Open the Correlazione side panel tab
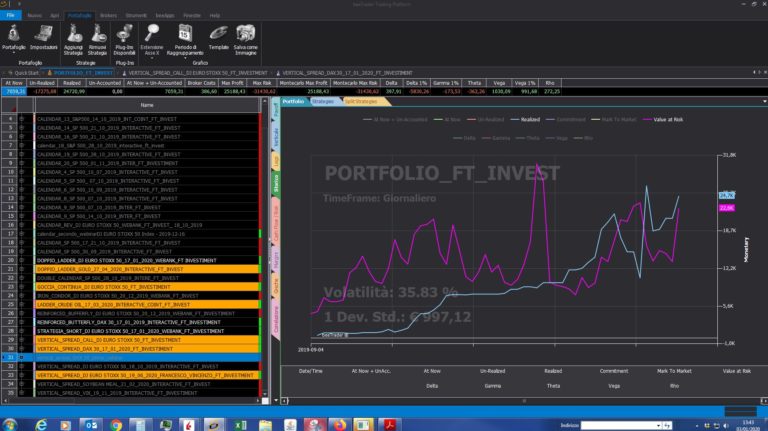 point(276,319)
